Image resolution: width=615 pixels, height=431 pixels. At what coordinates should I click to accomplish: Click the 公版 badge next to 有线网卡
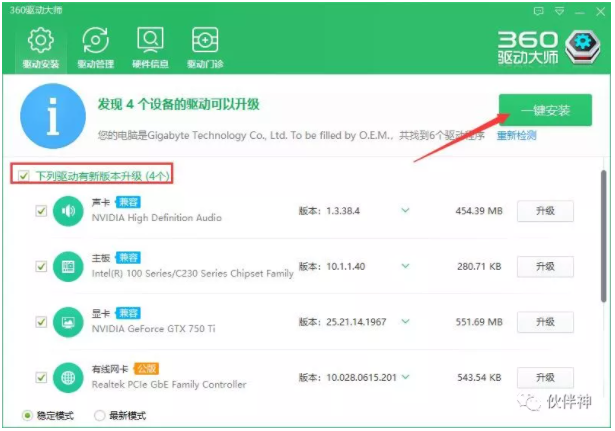click(146, 369)
